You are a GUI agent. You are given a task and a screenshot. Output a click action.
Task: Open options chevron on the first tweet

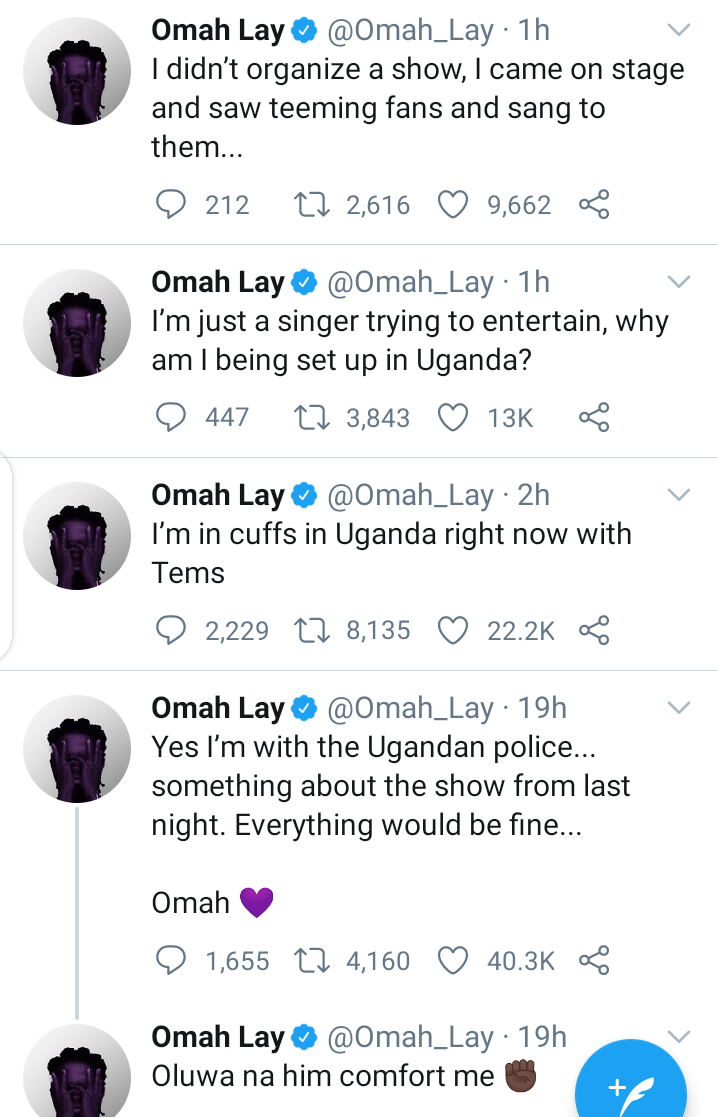(x=679, y=31)
